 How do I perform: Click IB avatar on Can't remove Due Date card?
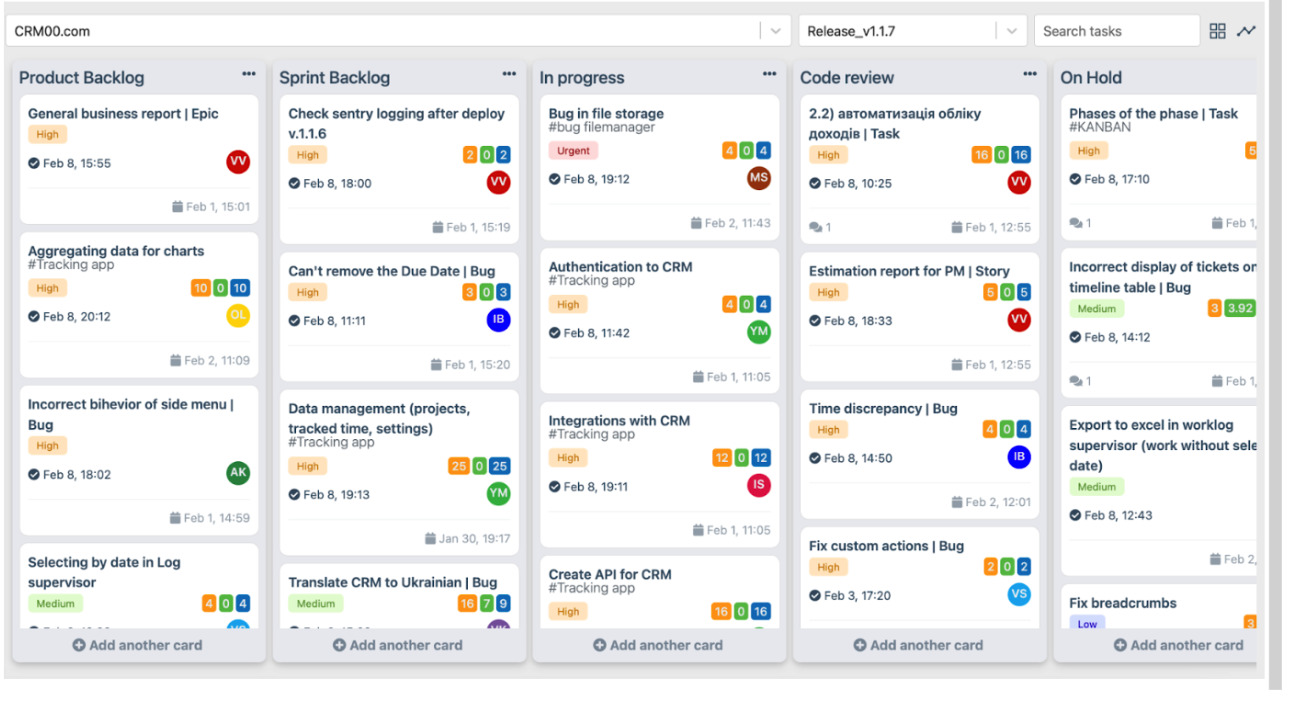coord(498,320)
